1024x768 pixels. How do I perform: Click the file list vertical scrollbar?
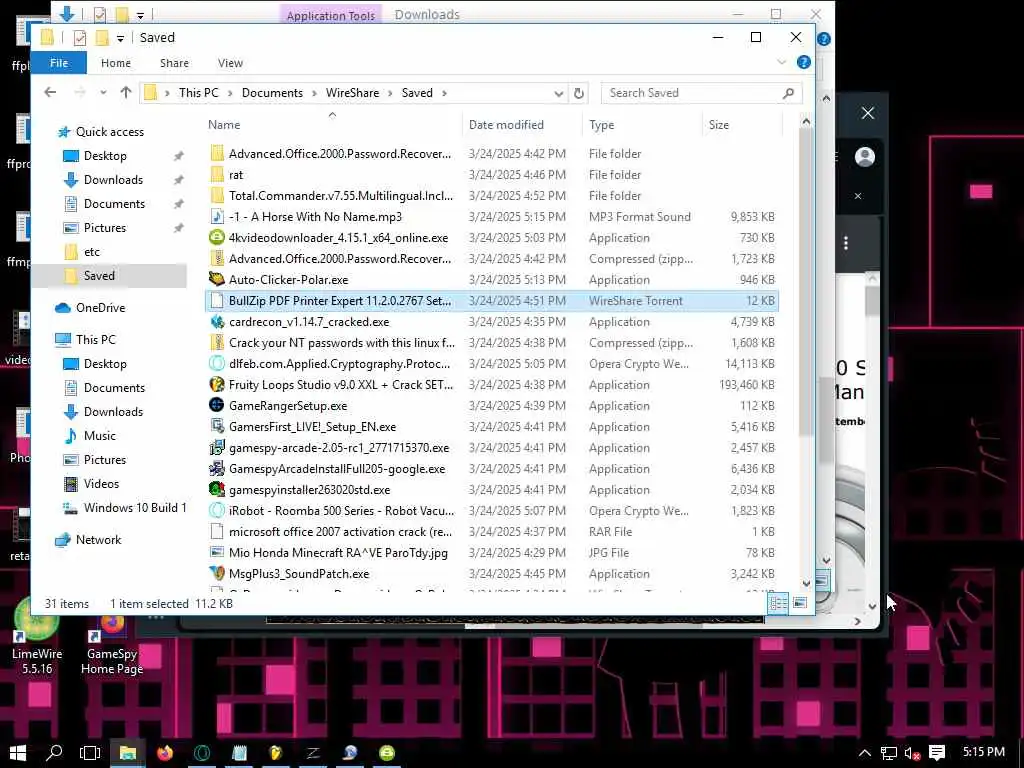806,281
